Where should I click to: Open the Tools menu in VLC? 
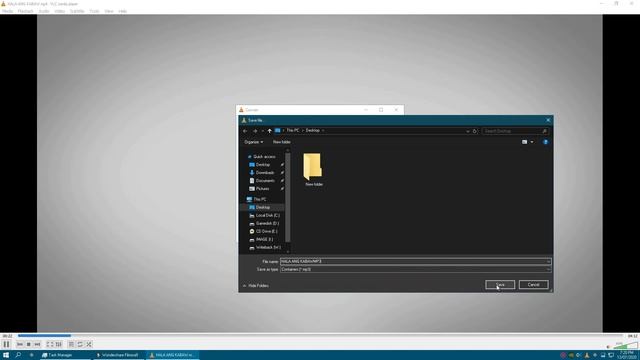click(x=94, y=11)
